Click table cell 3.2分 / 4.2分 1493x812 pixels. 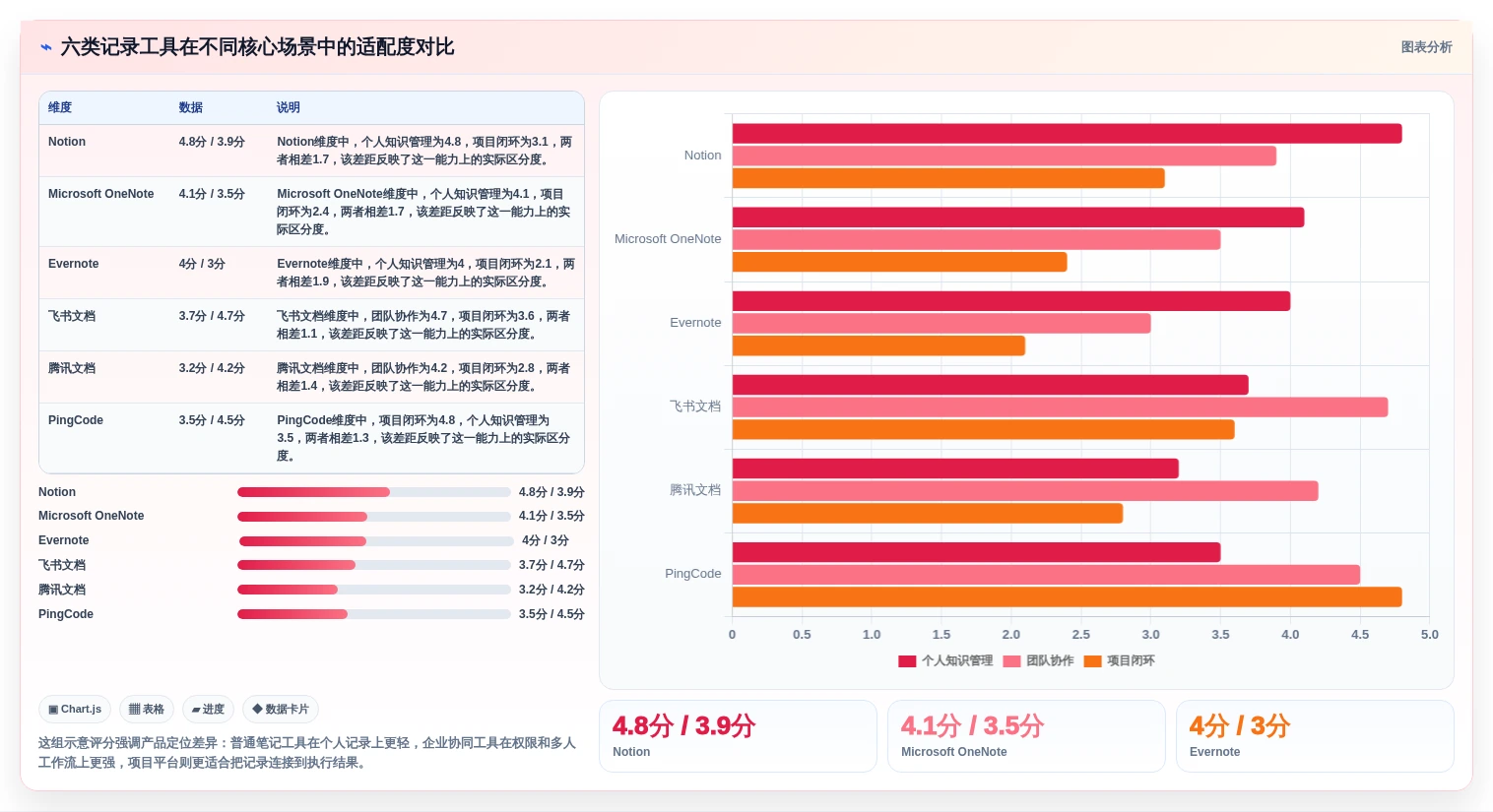(212, 368)
